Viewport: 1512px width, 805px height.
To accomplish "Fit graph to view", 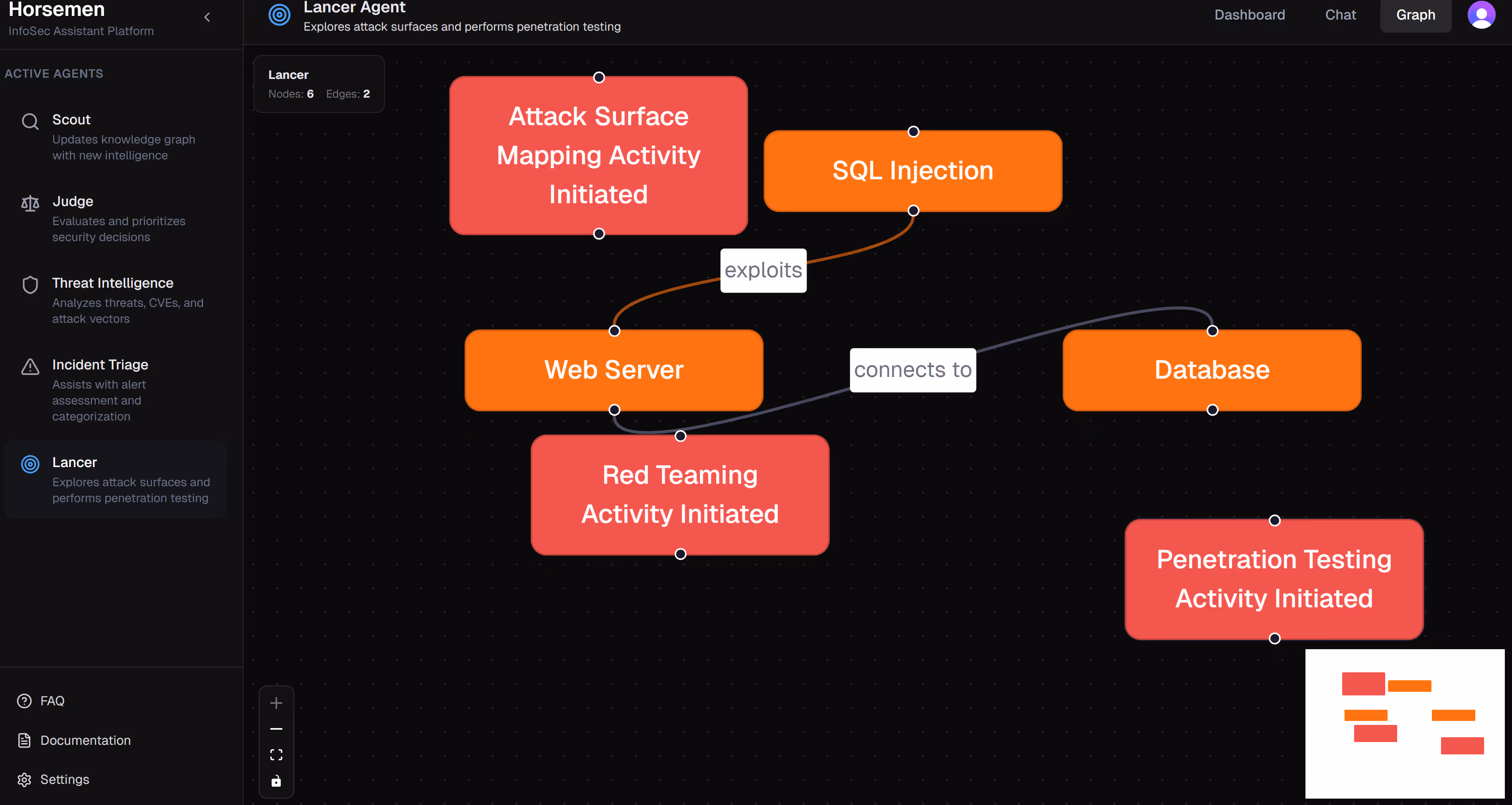I will coord(276,754).
